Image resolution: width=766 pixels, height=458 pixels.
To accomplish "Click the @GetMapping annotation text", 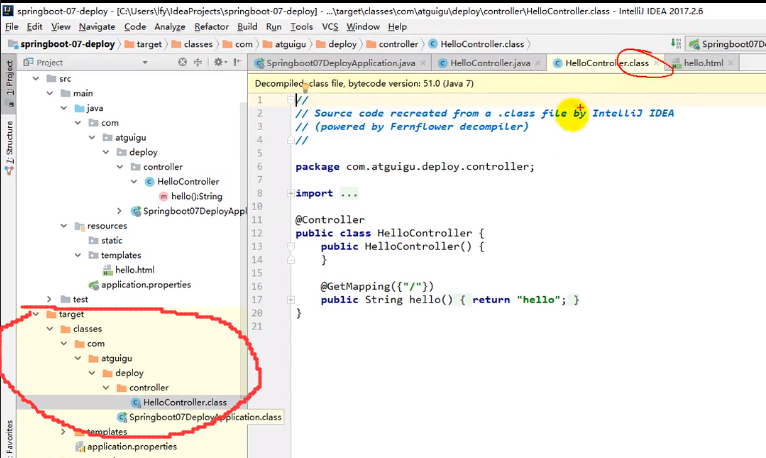I will (x=377, y=286).
